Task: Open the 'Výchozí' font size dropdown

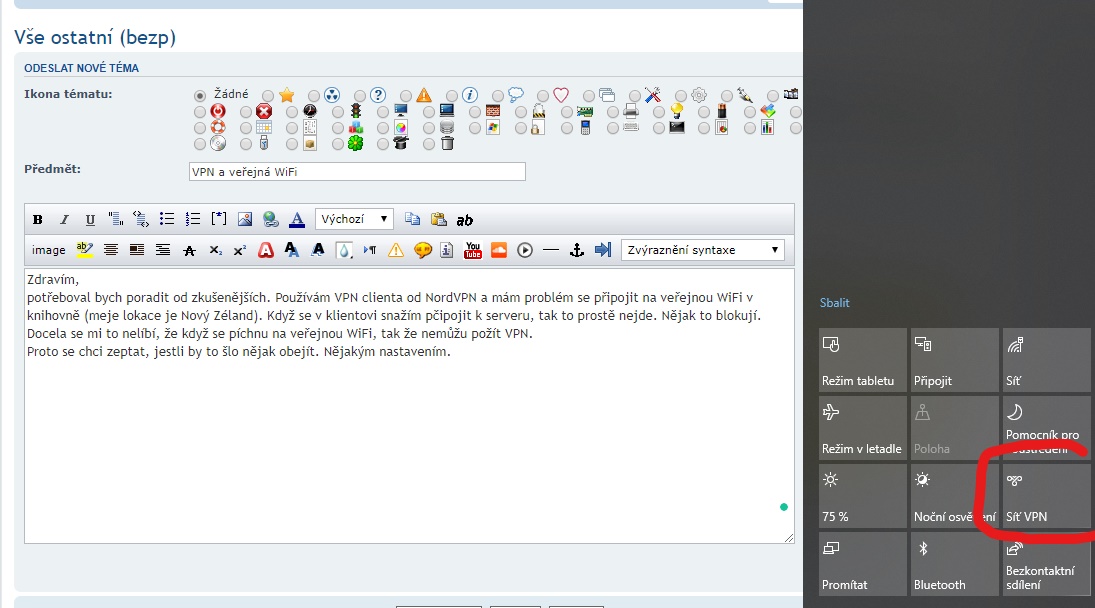Action: click(x=354, y=219)
